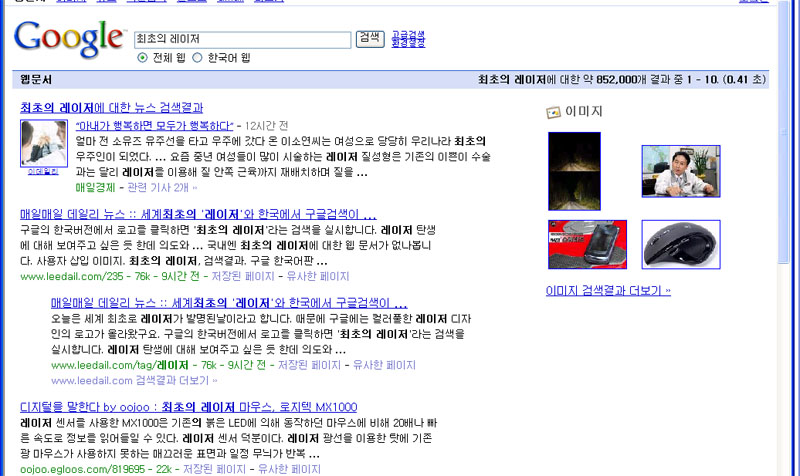Open the dark night road image thumbnail

point(574,171)
